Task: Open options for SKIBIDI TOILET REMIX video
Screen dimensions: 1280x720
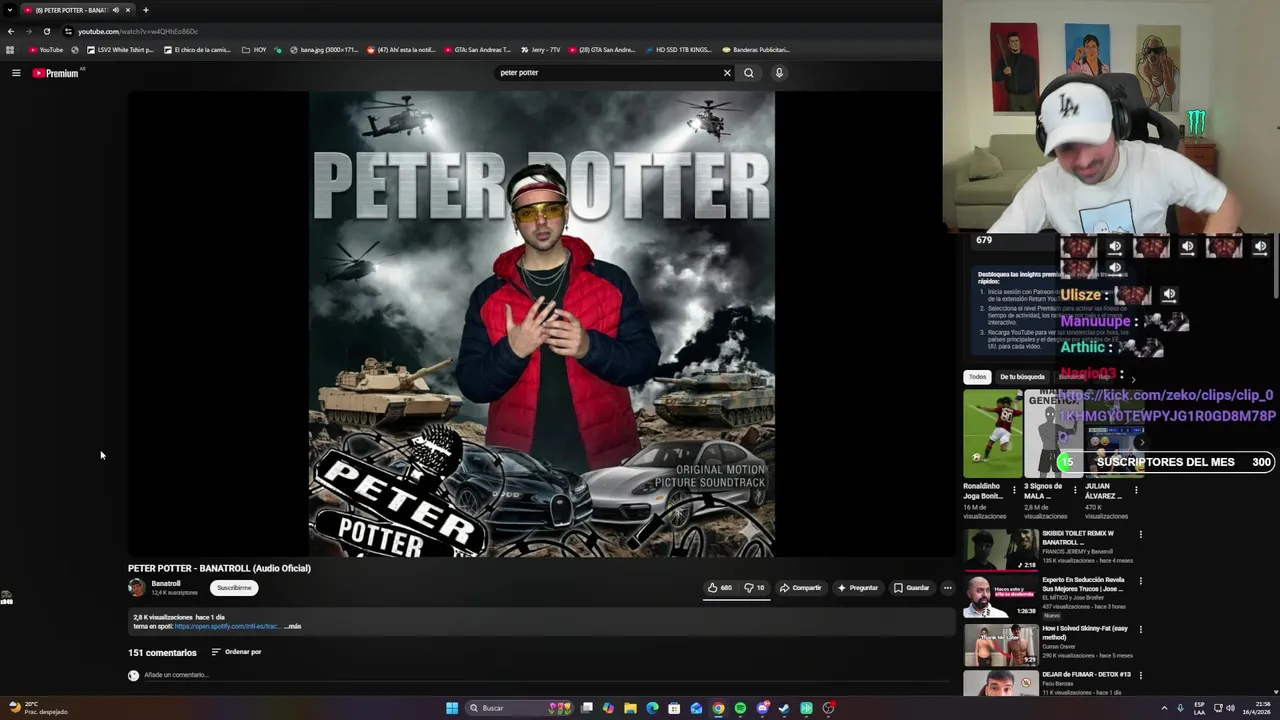Action: 1140,534
